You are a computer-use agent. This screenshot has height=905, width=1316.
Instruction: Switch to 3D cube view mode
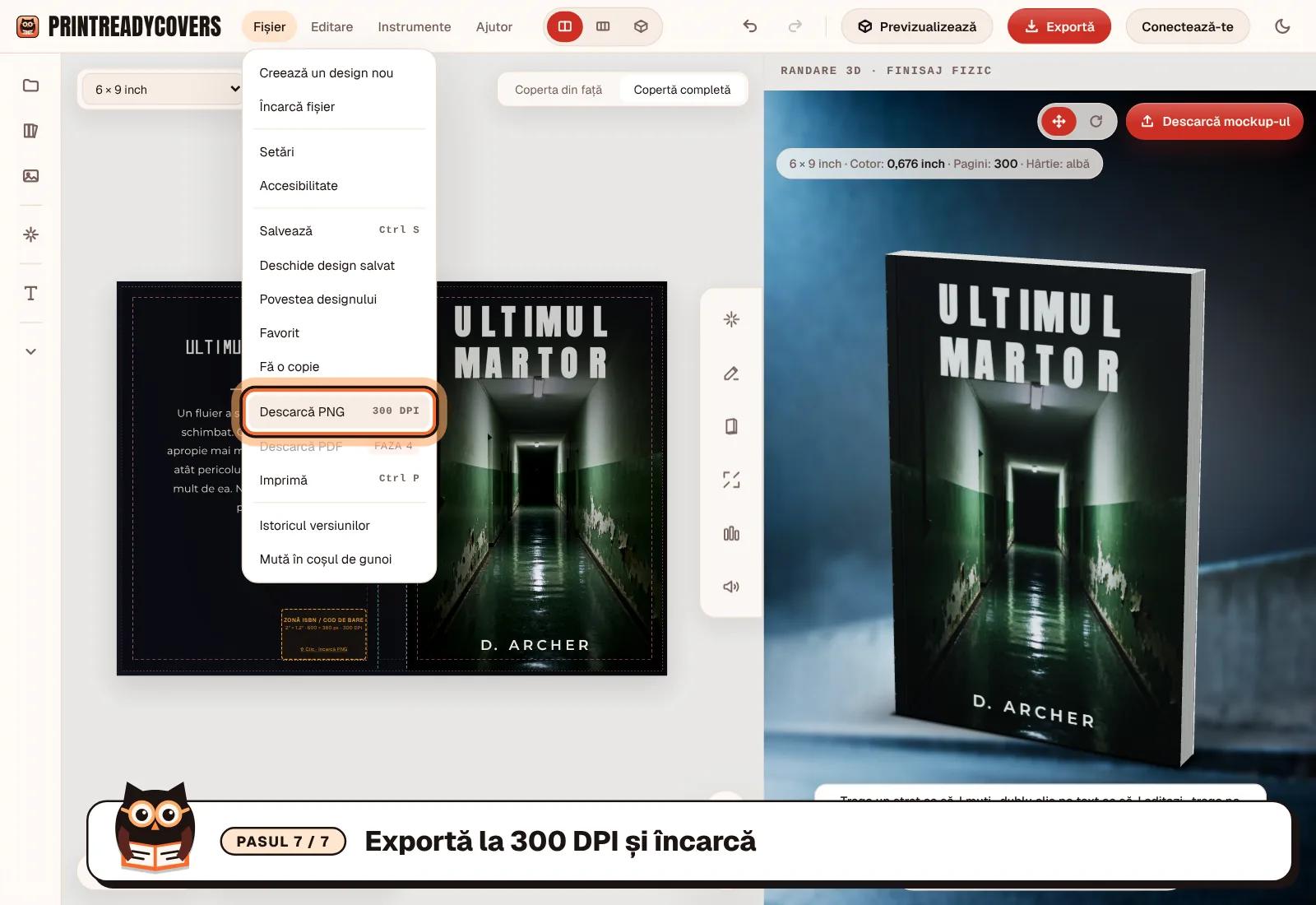coord(641,26)
